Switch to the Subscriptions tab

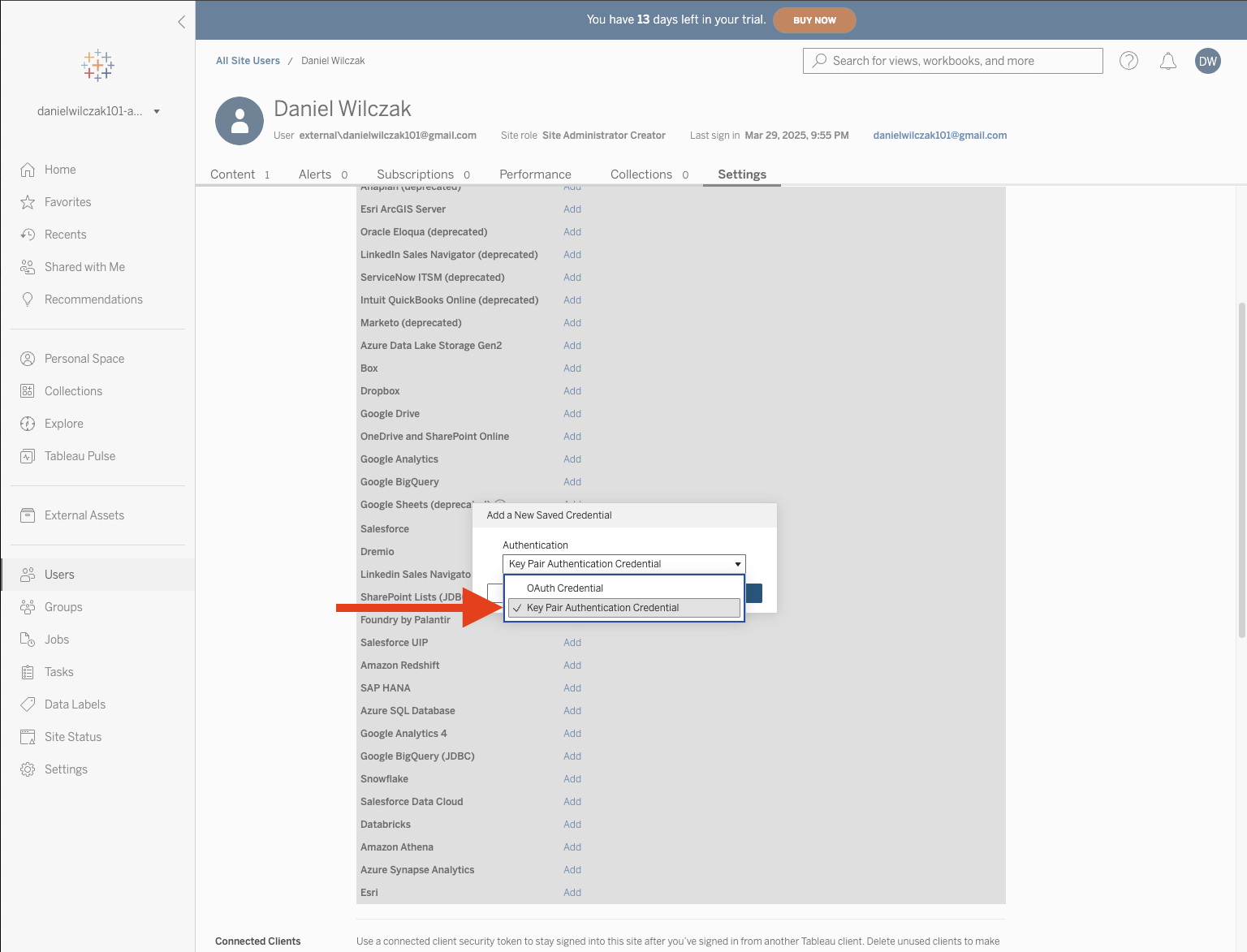click(423, 174)
